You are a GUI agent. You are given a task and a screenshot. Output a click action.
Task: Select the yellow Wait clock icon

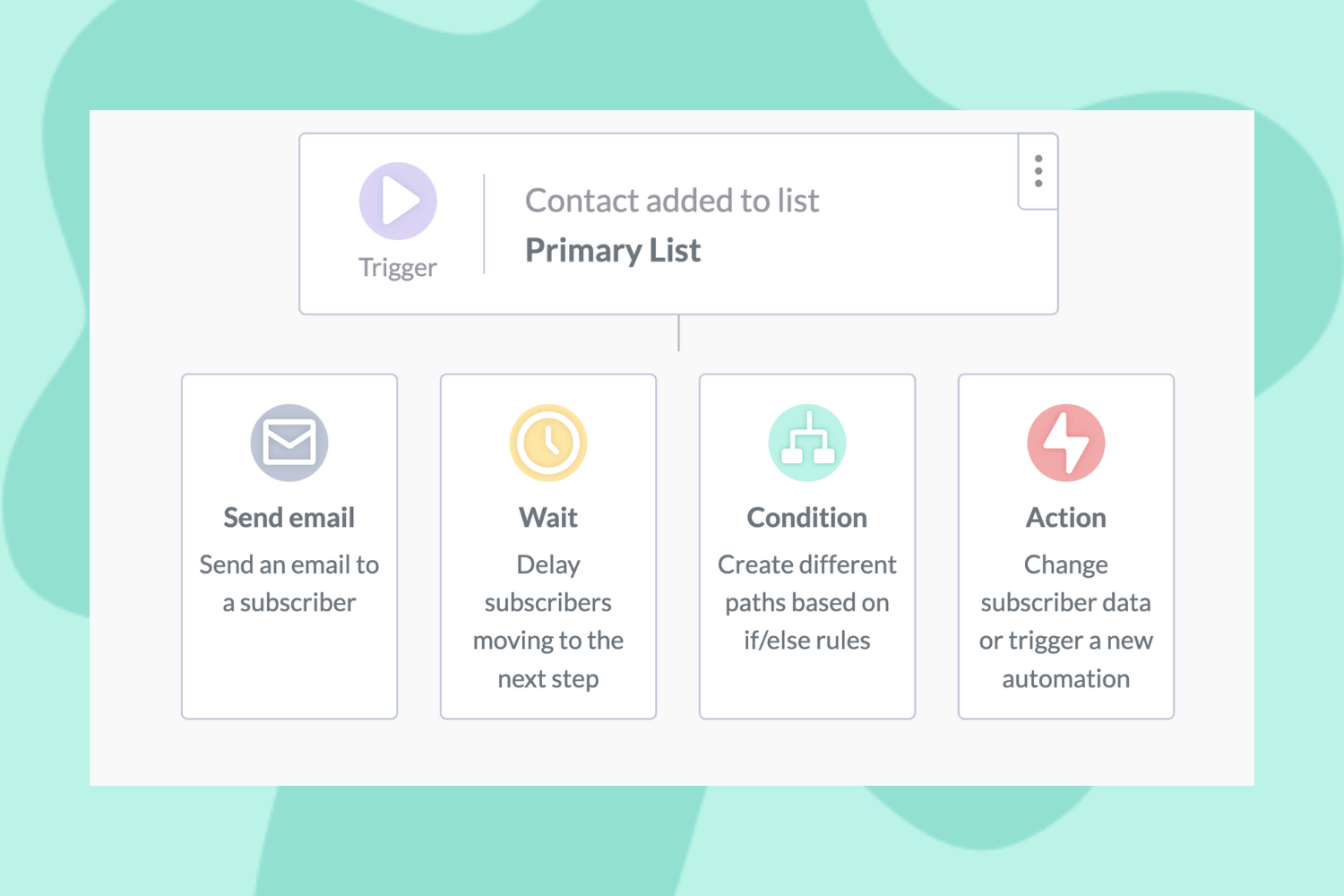[x=548, y=443]
